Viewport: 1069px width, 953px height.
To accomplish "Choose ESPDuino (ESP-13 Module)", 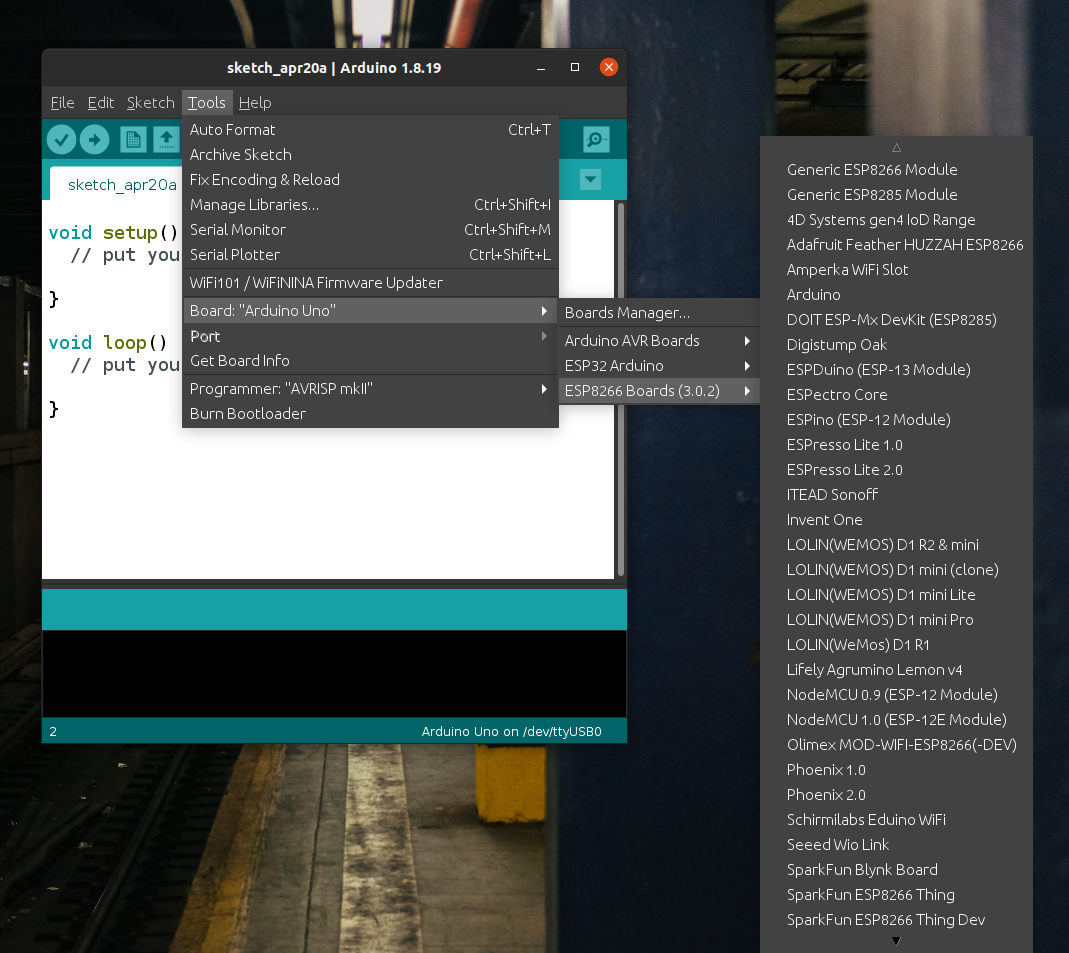I will pos(897,369).
